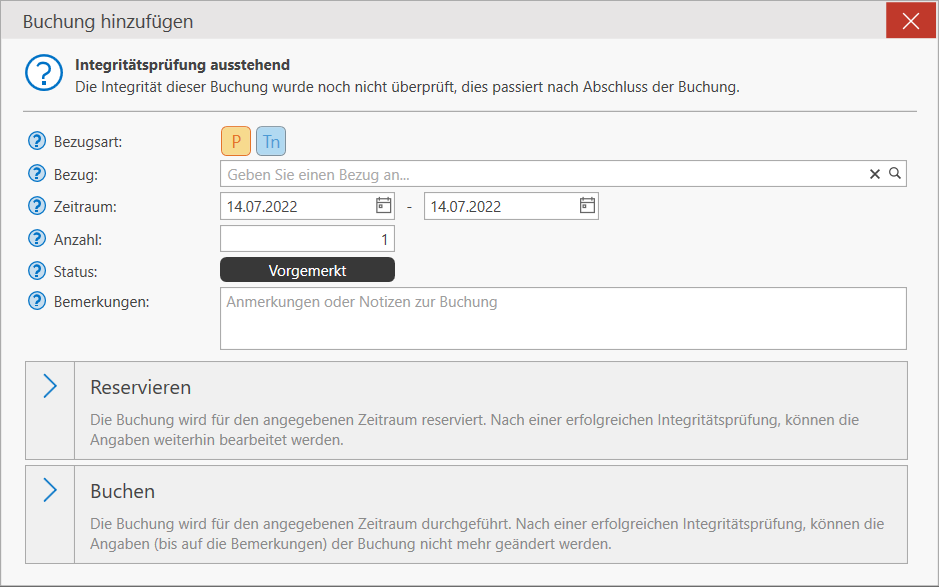Choose the Reservieren command
The image size is (939, 587).
coord(467,410)
